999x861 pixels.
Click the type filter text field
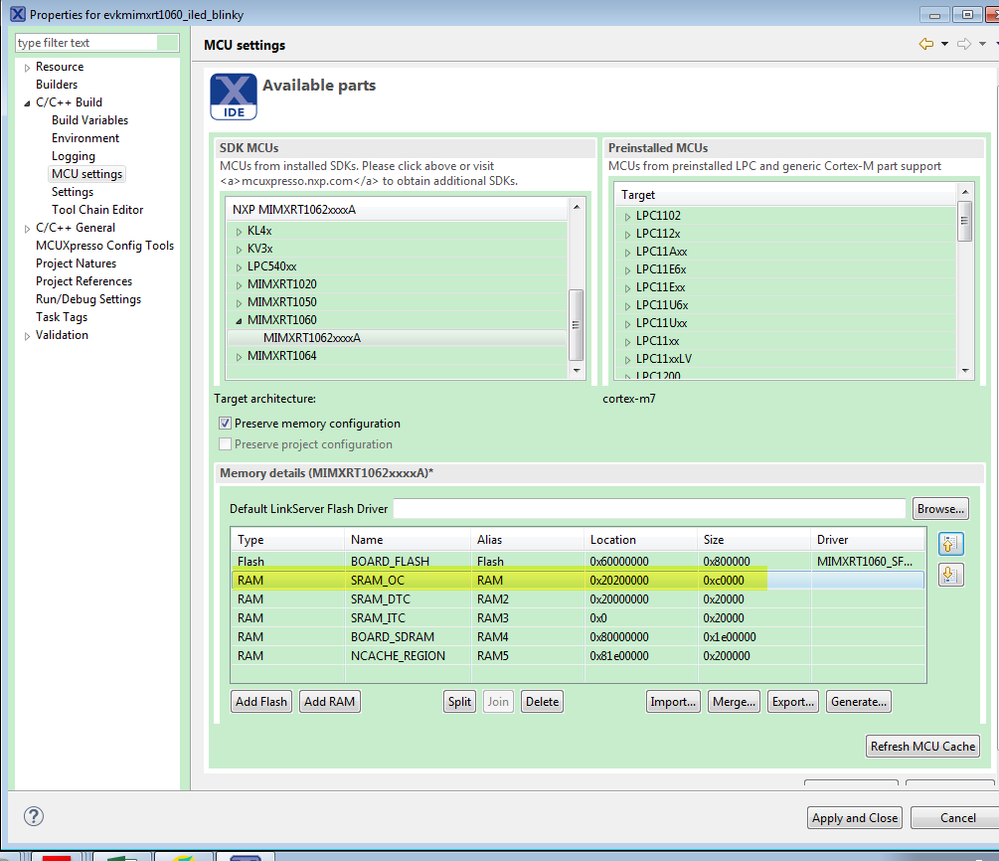pyautogui.click(x=97, y=43)
